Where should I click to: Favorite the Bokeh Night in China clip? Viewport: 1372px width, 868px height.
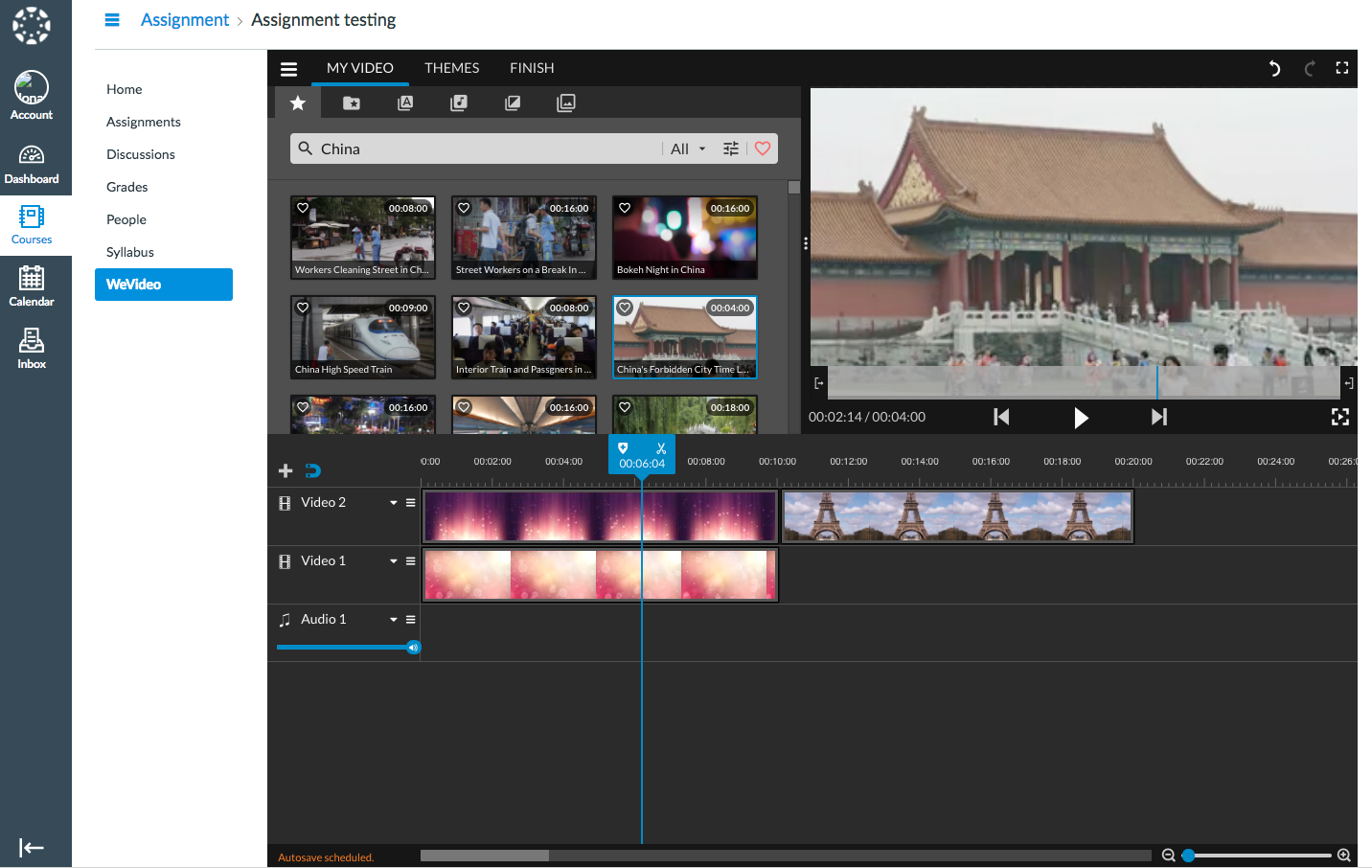[x=625, y=208]
